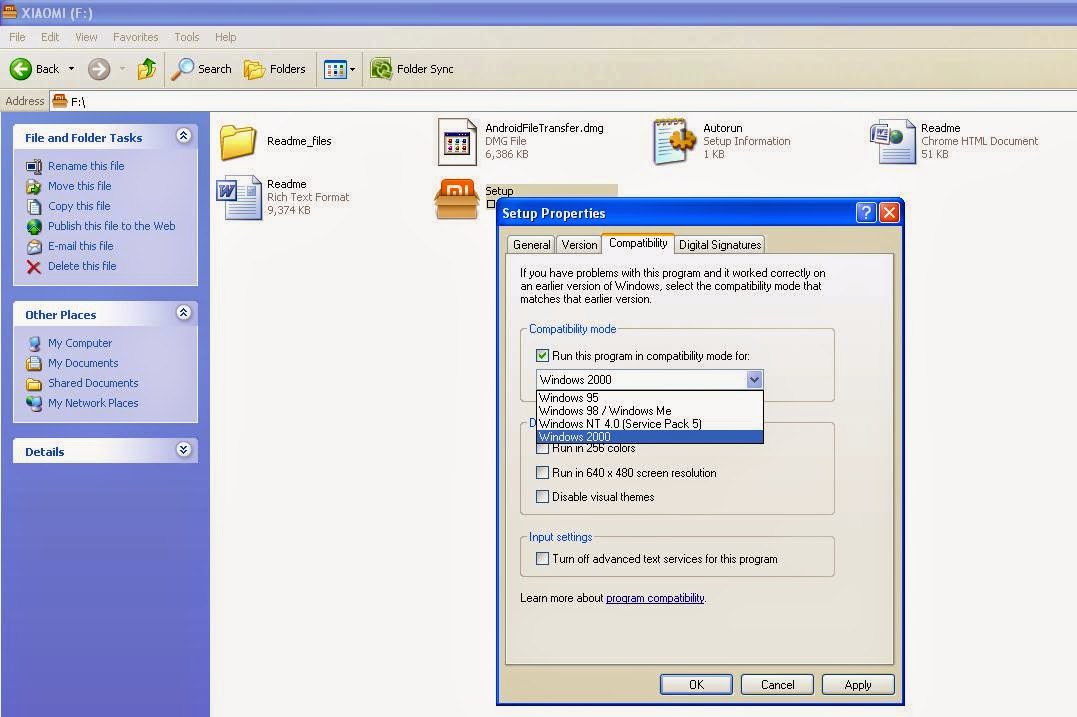1077x717 pixels.
Task: Choose Windows 95 from the list
Action: point(649,398)
